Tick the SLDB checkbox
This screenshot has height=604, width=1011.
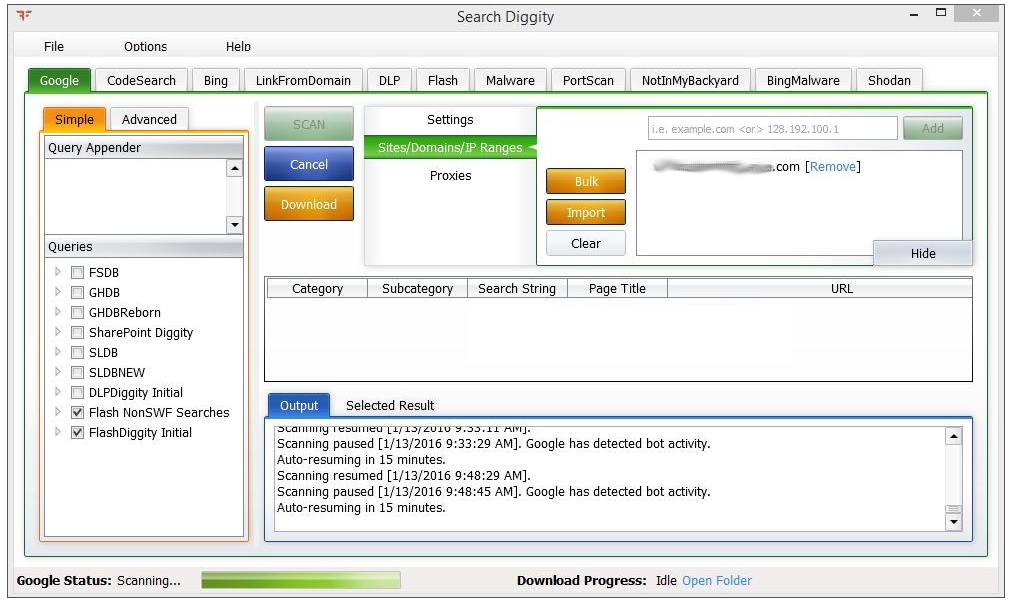point(77,353)
